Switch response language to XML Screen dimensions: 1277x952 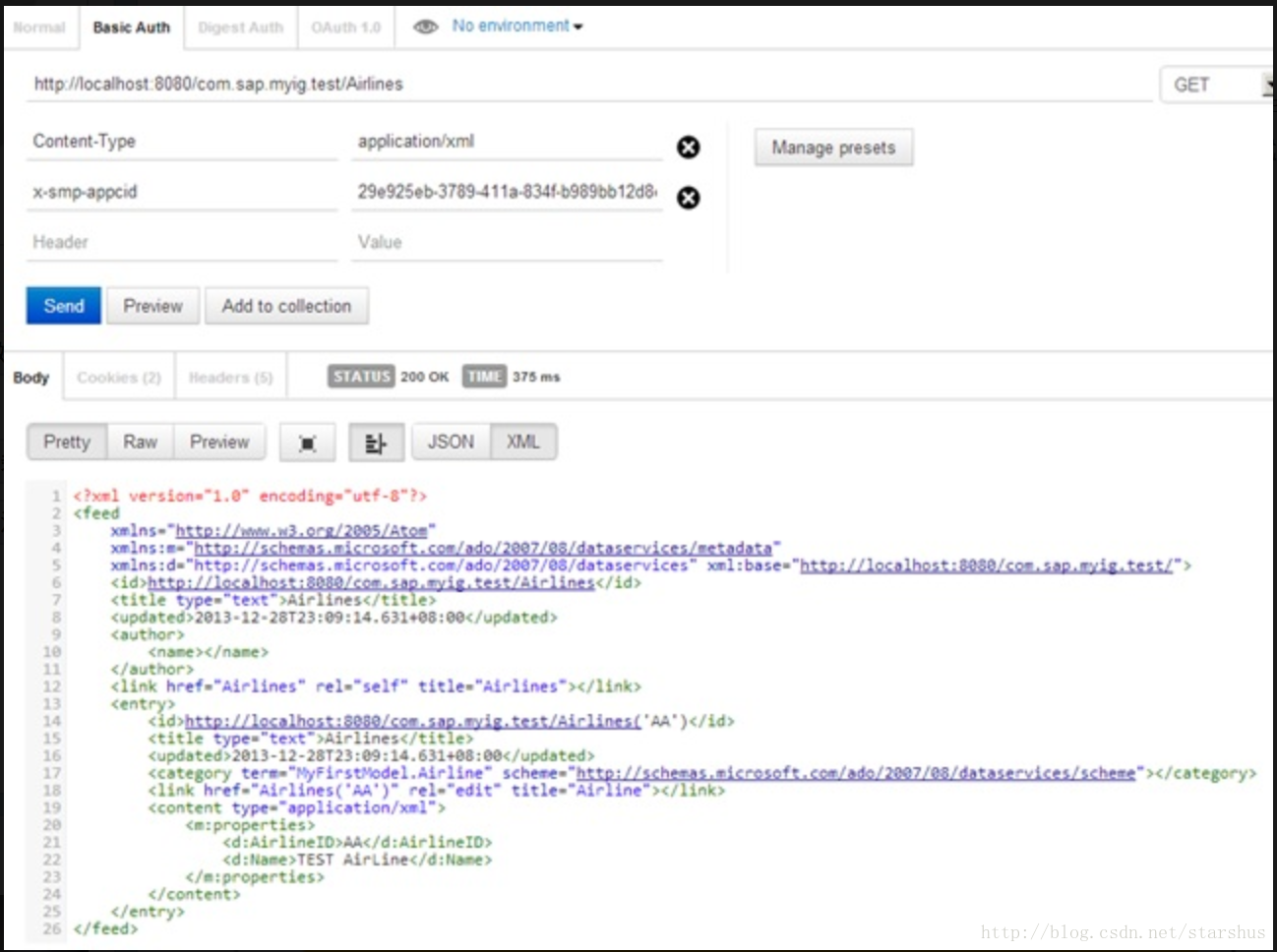523,443
